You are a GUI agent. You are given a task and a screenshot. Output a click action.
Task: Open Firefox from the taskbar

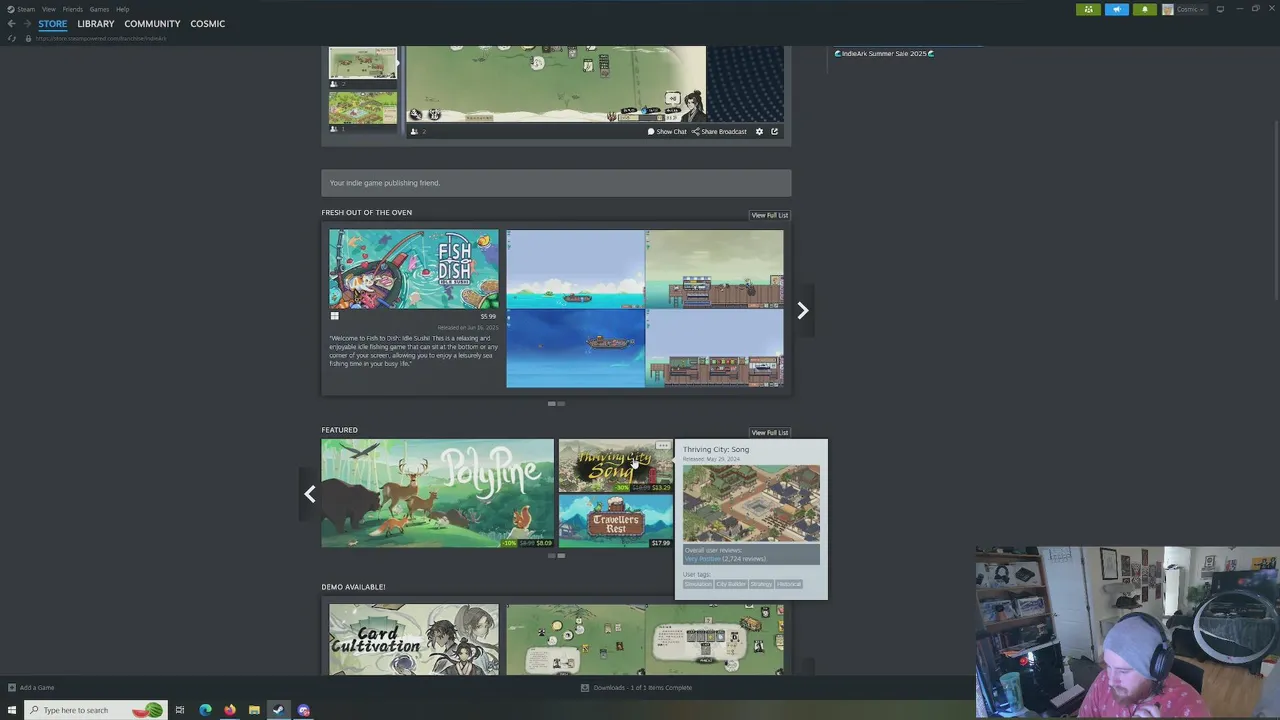coord(230,710)
